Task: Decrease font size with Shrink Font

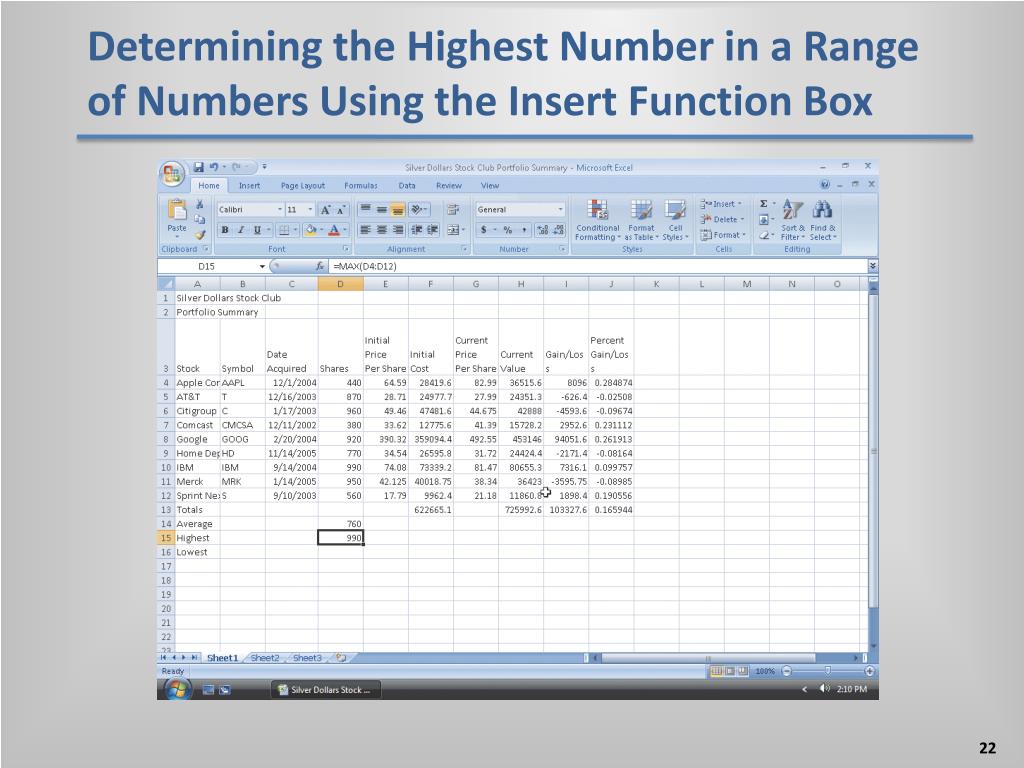Action: 341,210
